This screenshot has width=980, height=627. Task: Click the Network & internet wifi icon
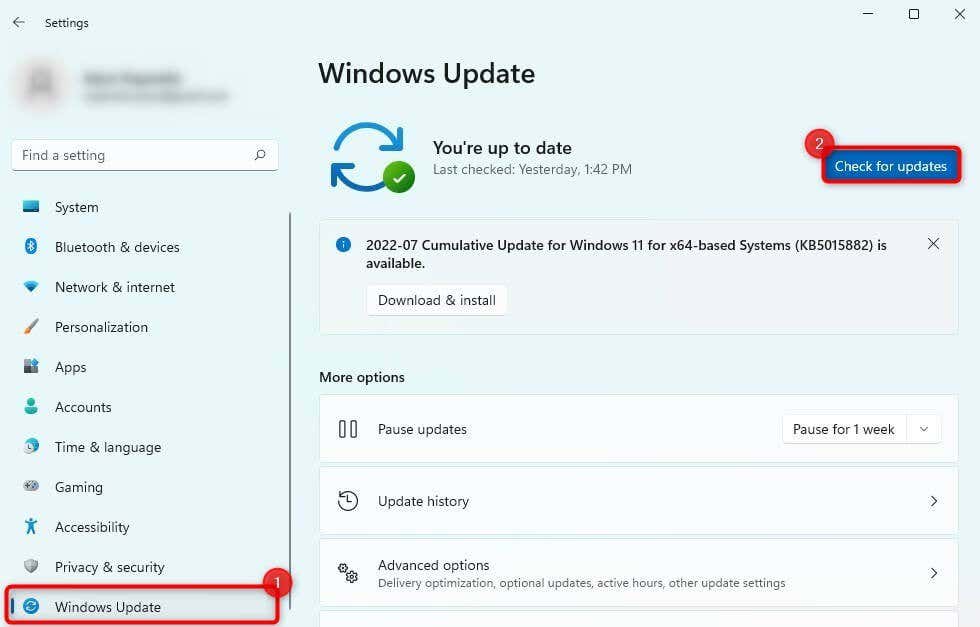point(31,286)
